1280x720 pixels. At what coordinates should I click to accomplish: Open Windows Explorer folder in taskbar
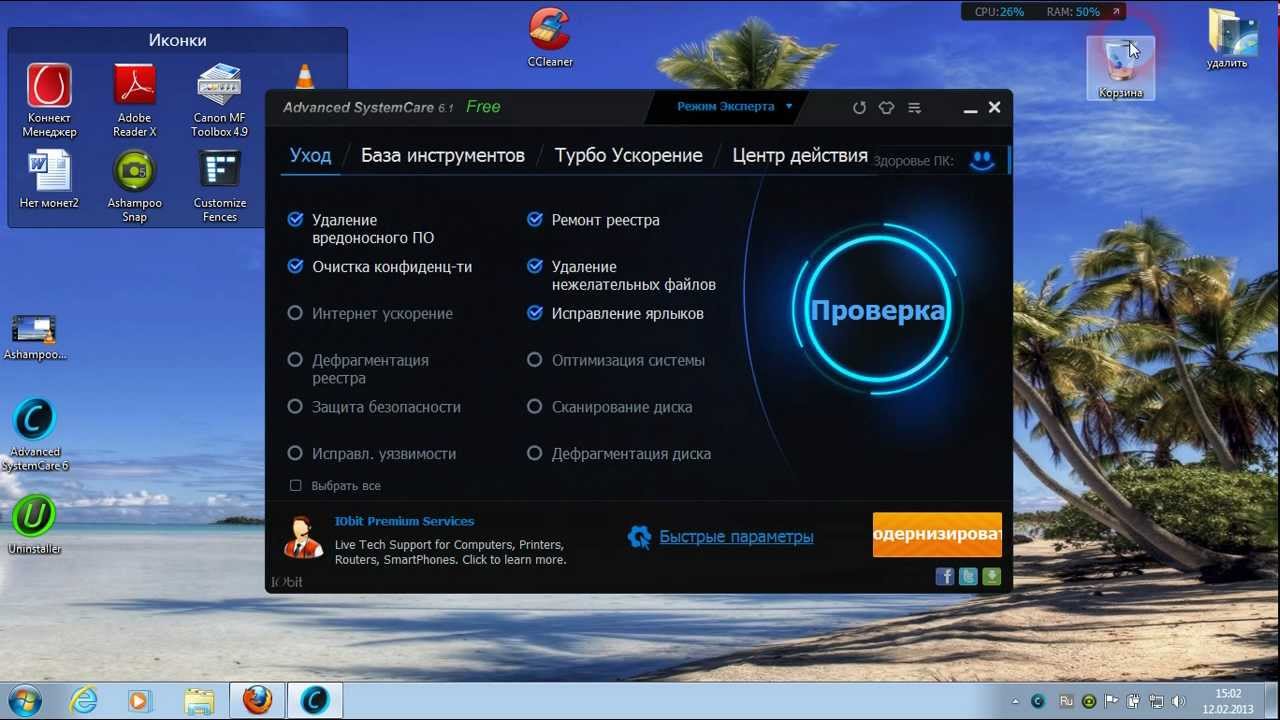click(x=199, y=700)
